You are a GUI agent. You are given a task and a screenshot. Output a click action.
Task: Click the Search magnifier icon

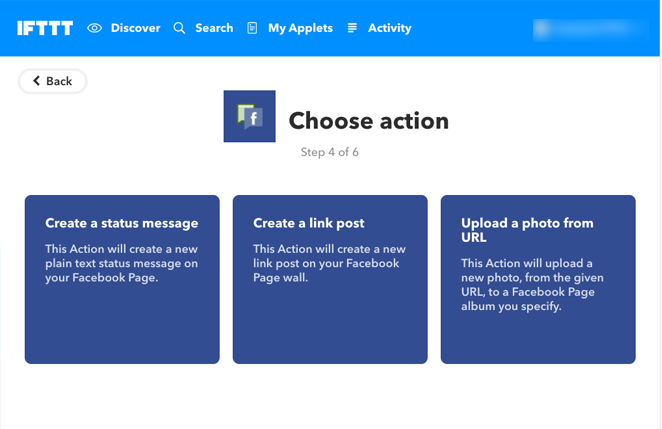pos(179,28)
